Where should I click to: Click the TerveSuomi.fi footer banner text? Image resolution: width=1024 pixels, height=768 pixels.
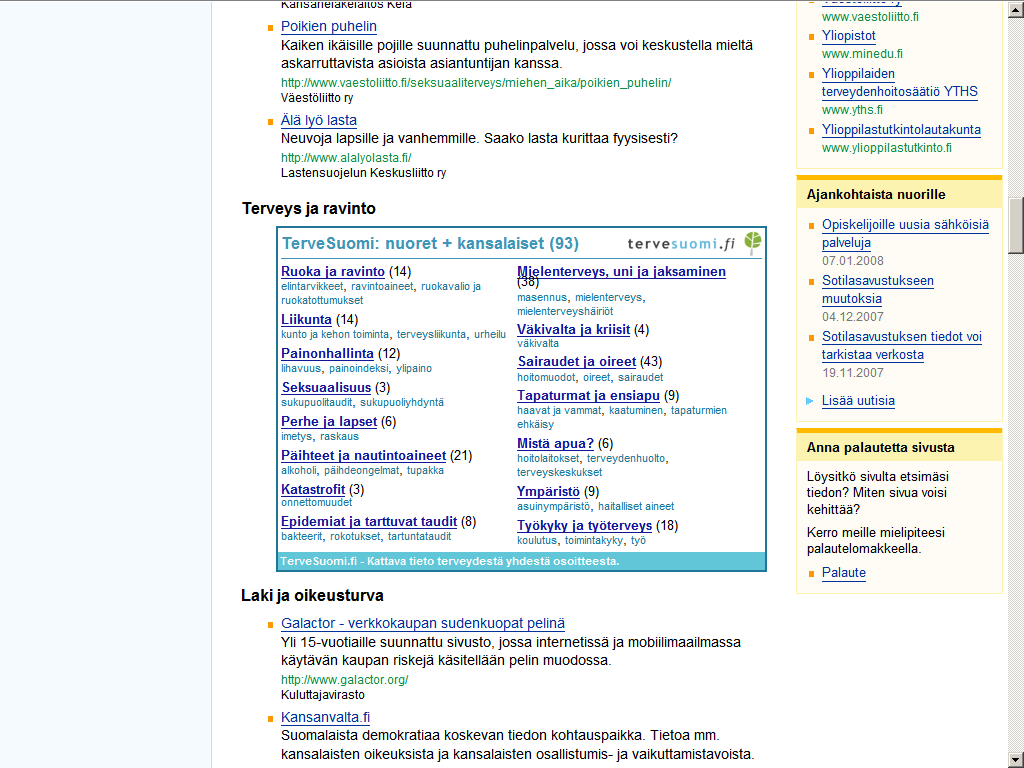tap(449, 562)
